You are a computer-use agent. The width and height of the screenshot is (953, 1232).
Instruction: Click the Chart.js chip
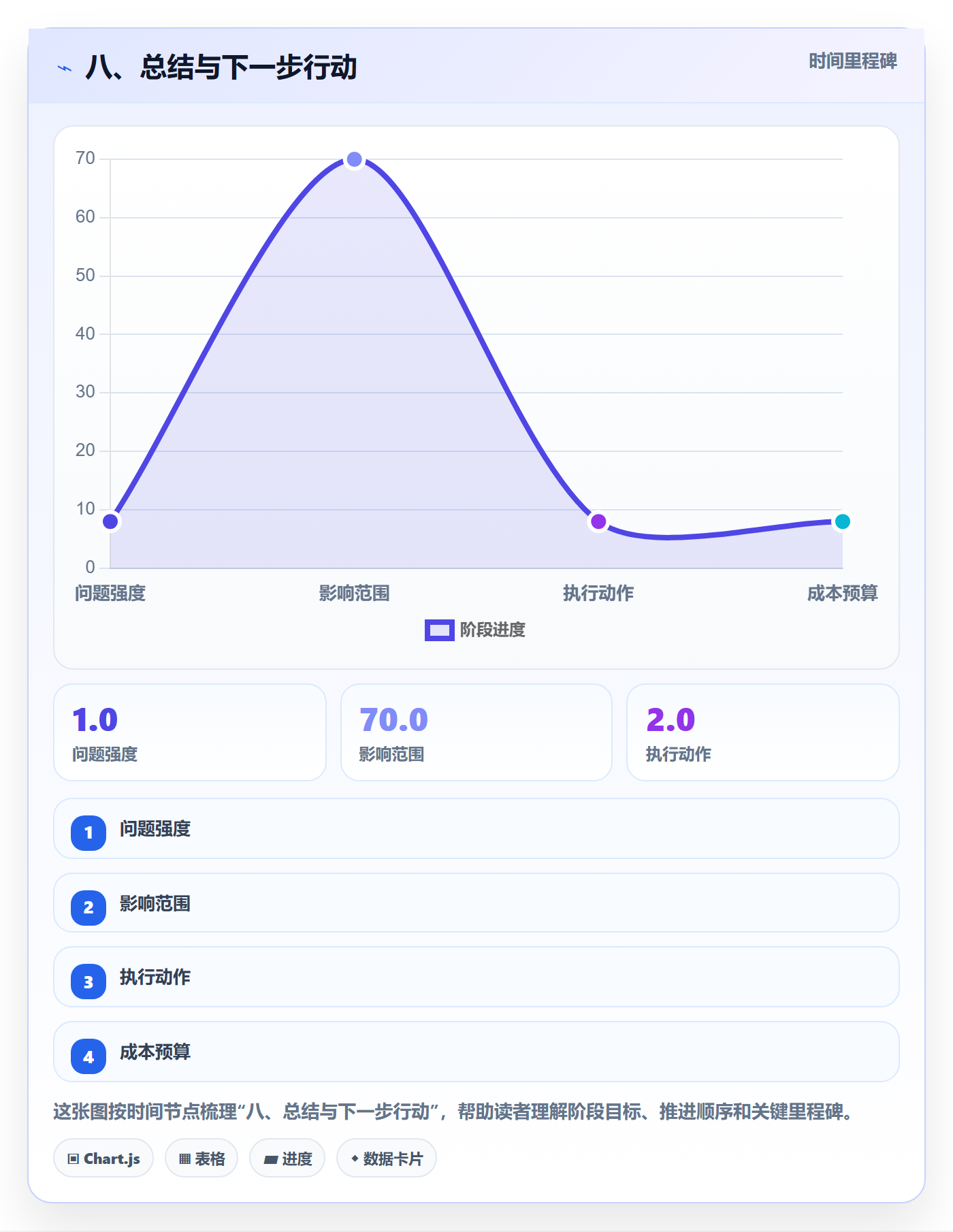coord(103,1158)
